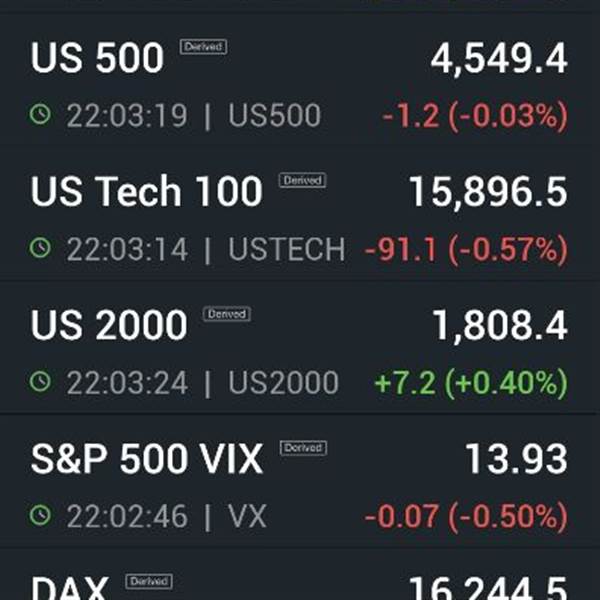Viewport: 600px width, 600px height.
Task: Click the VX ticker symbol
Action: [247, 516]
